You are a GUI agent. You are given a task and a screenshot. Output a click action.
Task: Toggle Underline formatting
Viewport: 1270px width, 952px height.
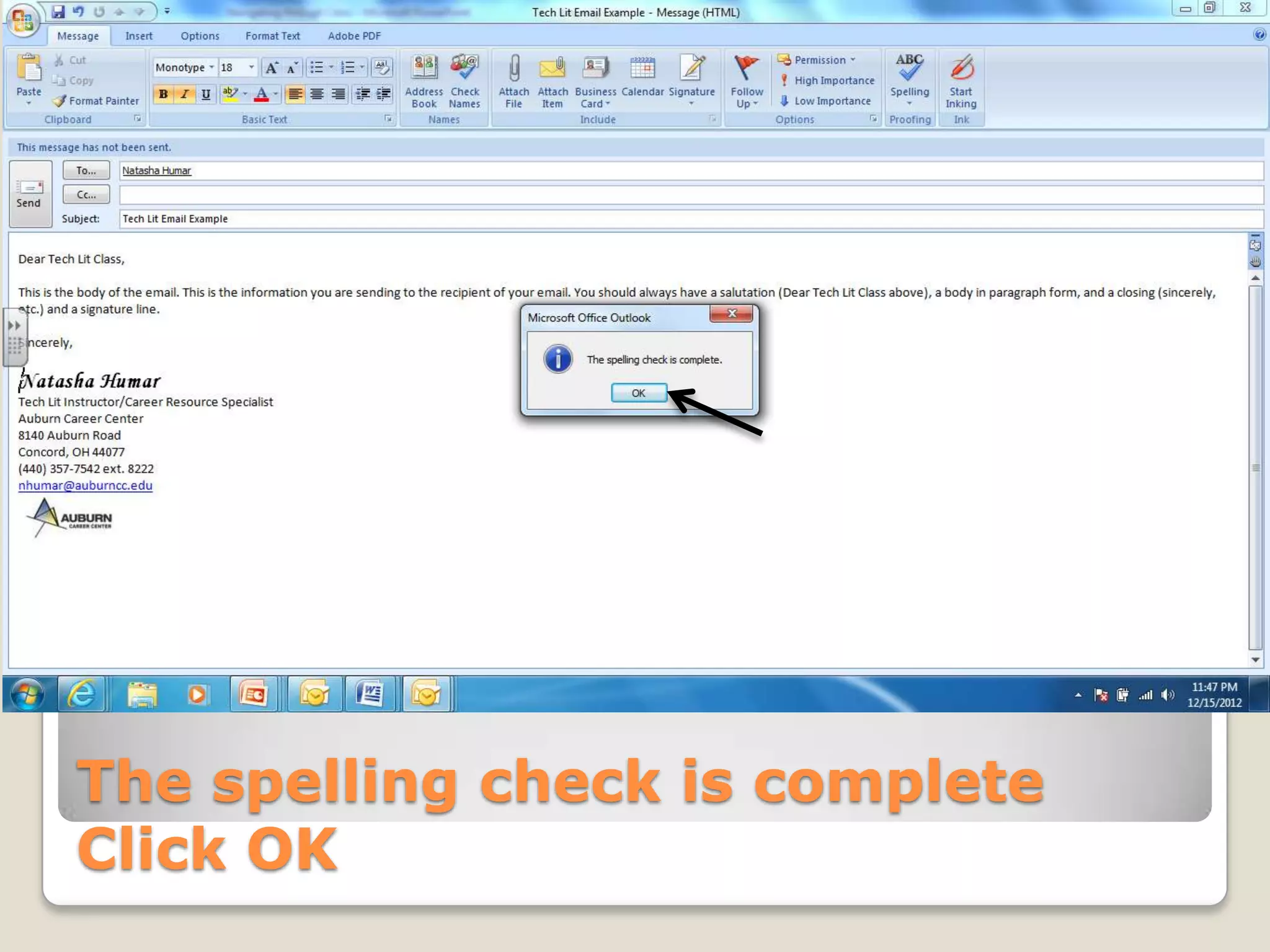click(206, 94)
